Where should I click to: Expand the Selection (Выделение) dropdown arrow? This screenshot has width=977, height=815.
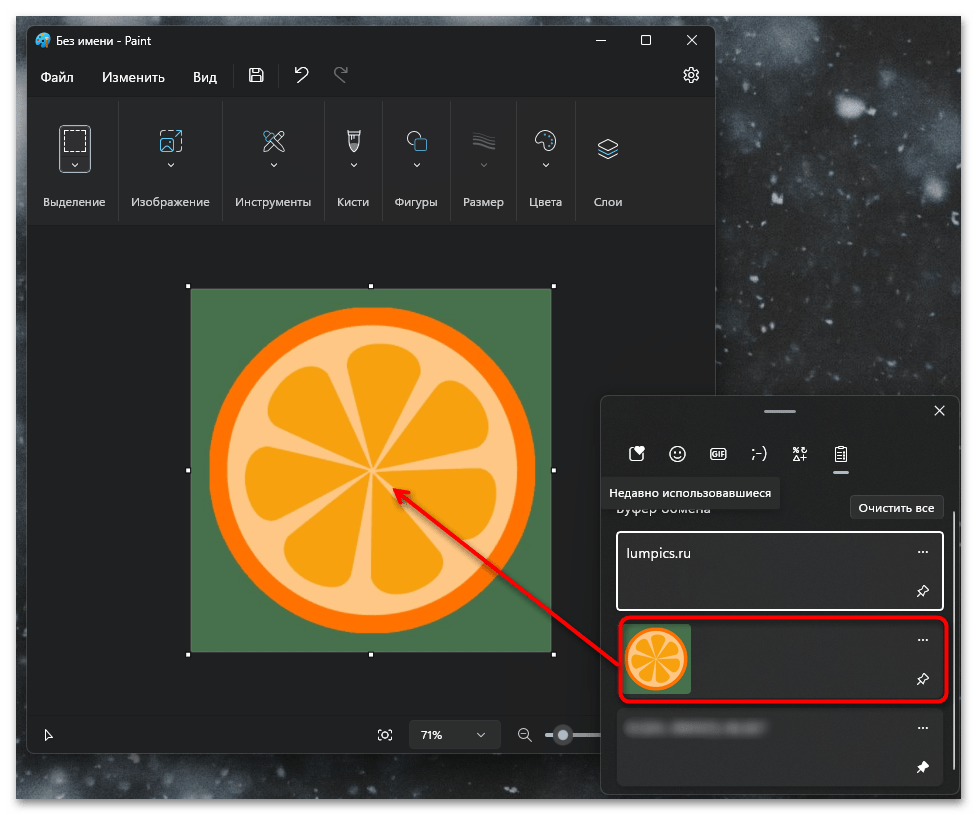(x=75, y=164)
